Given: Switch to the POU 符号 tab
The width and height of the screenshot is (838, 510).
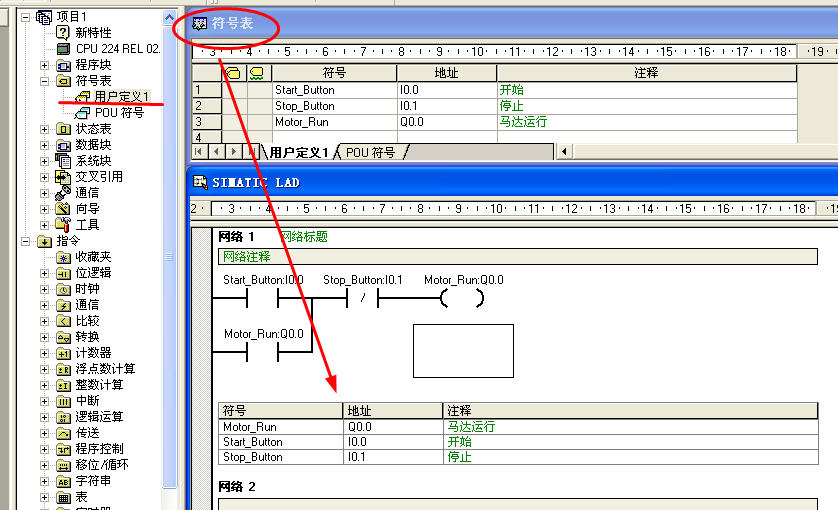Looking at the screenshot, I should 370,152.
